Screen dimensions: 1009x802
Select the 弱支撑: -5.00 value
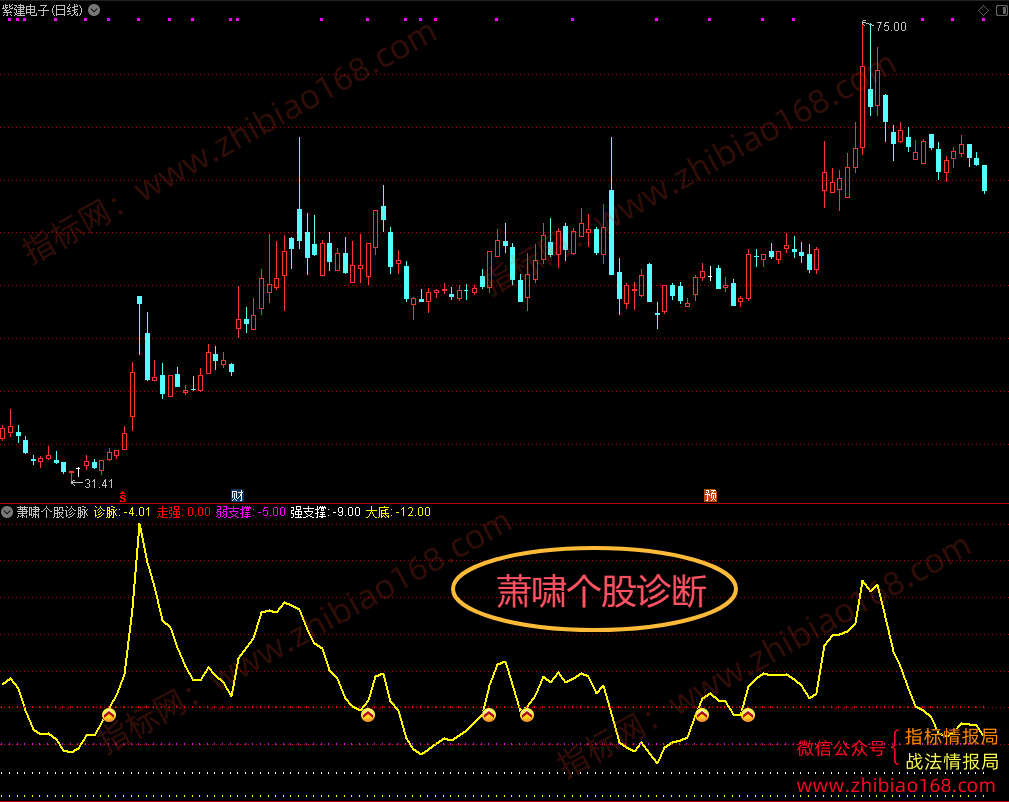(251, 512)
